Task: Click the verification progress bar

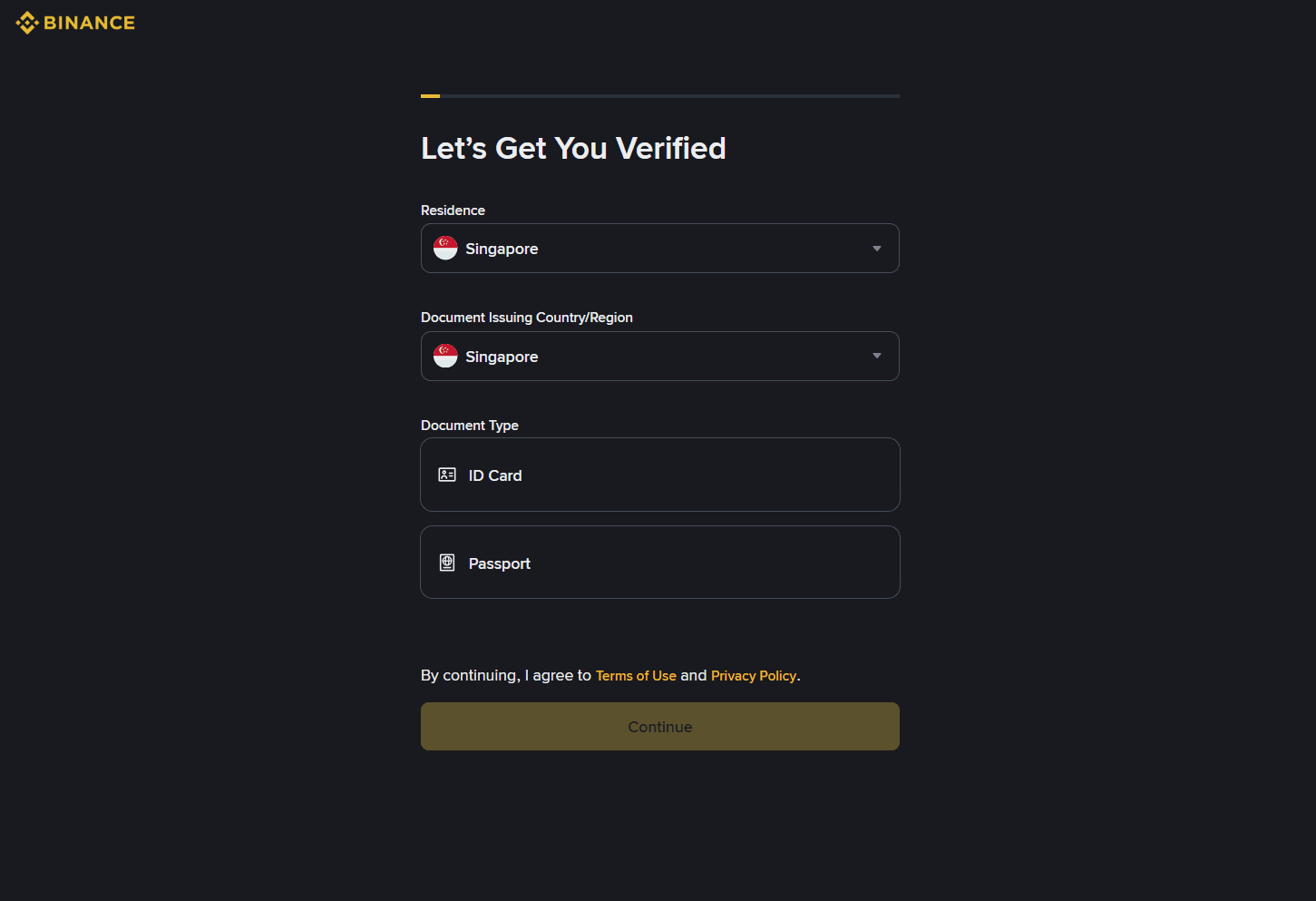Action: click(x=659, y=95)
